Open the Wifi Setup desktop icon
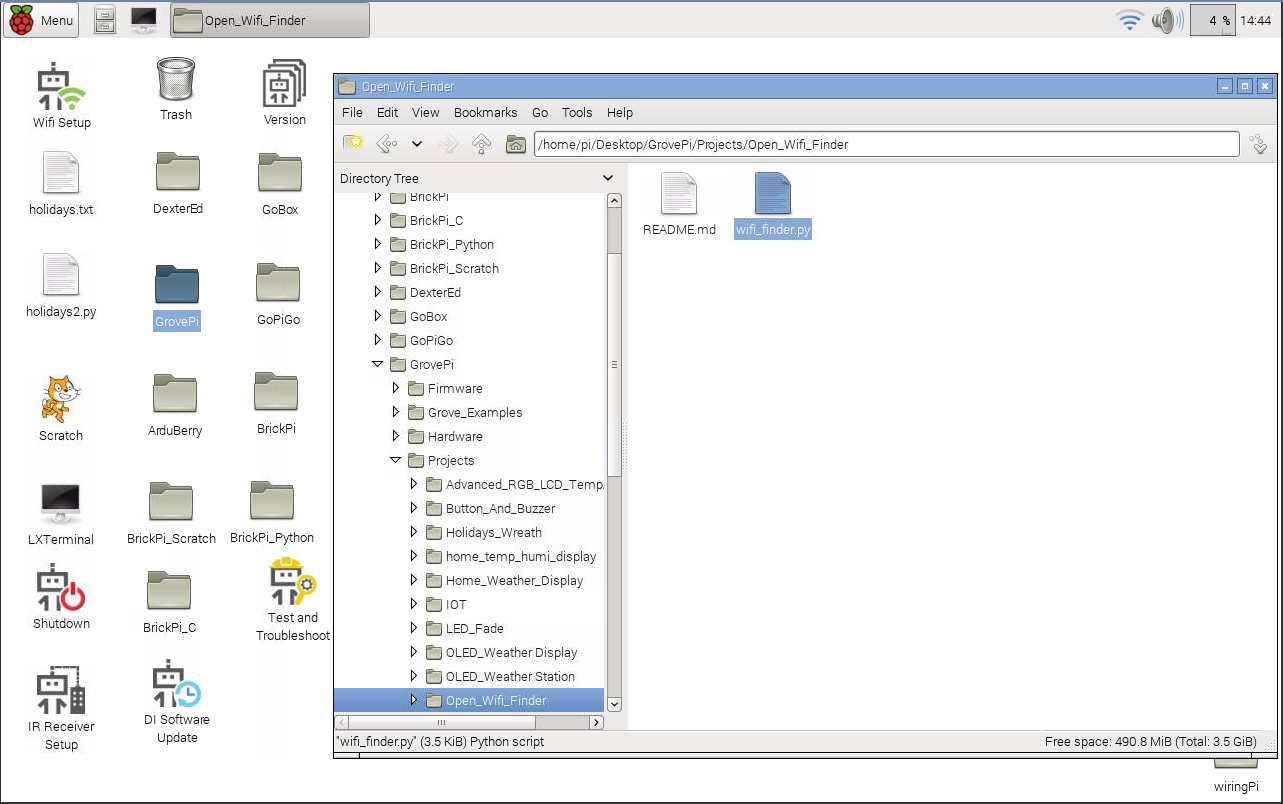Image resolution: width=1283 pixels, height=804 pixels. click(x=61, y=96)
